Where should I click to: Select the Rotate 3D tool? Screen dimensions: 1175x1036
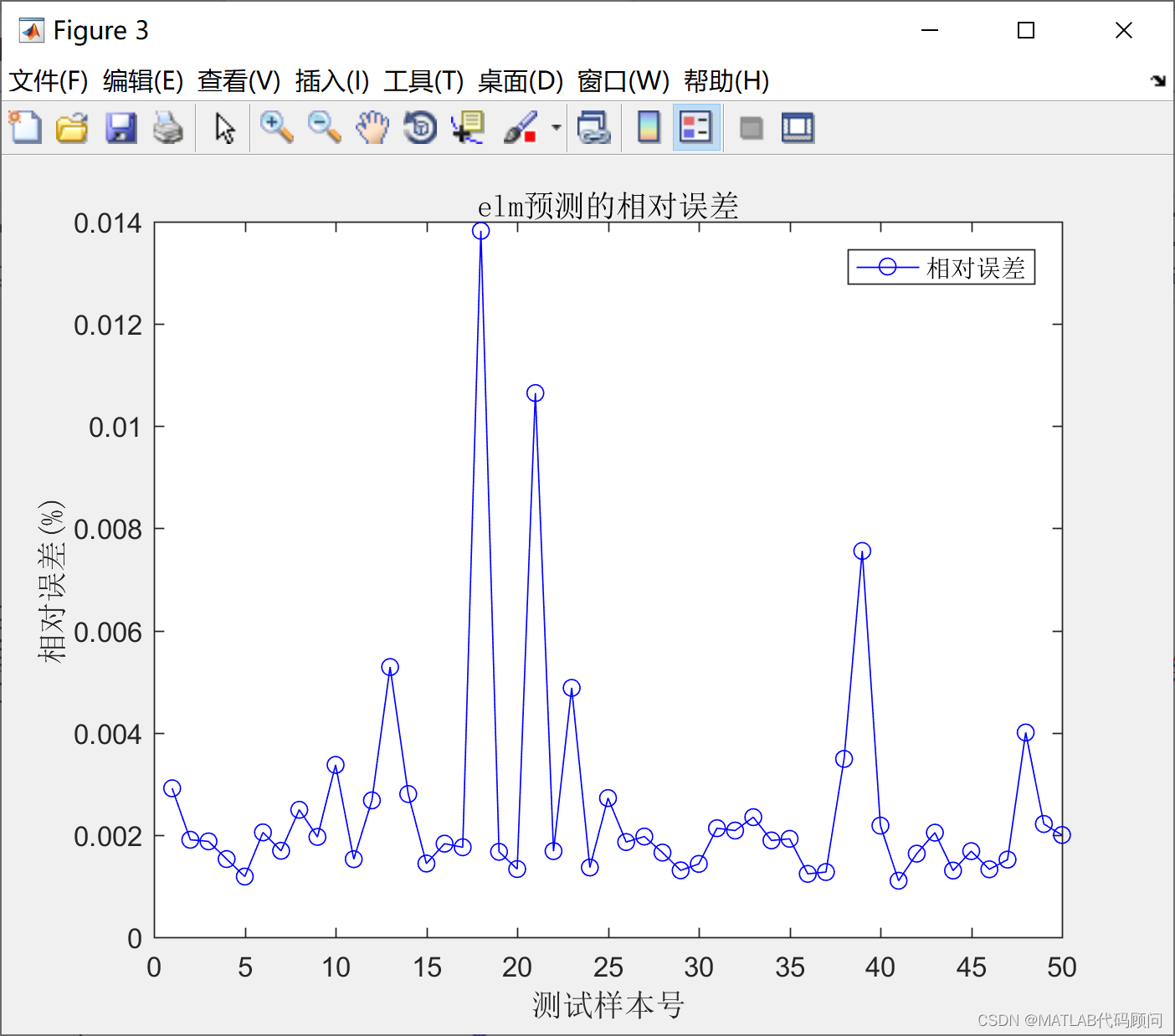coord(420,127)
